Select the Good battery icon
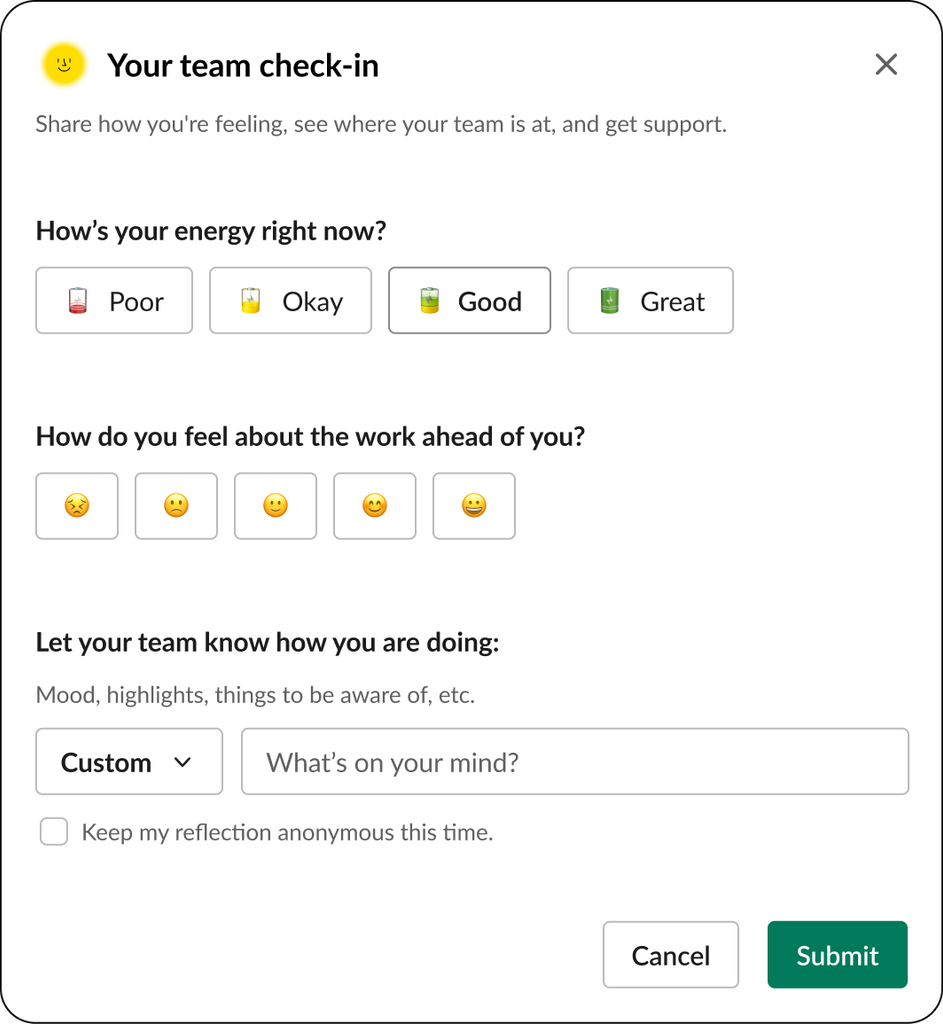The image size is (943, 1024). [x=430, y=301]
